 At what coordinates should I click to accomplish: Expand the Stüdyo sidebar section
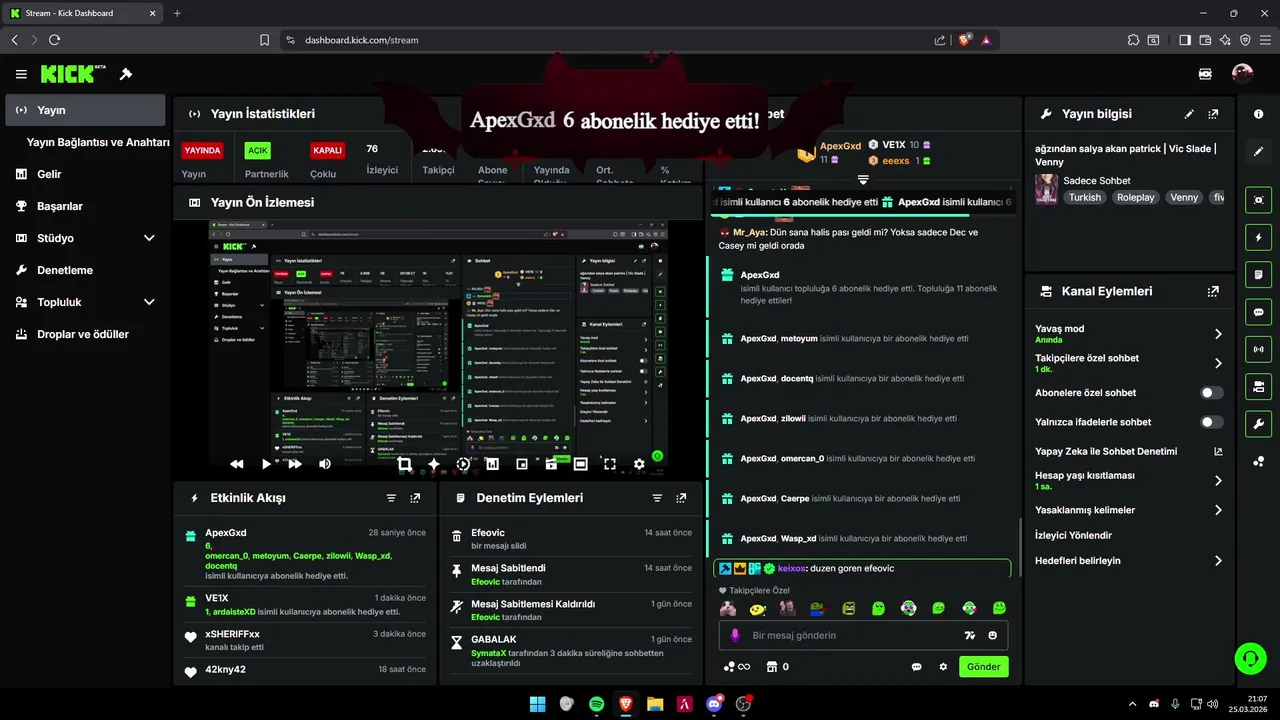[x=149, y=238]
